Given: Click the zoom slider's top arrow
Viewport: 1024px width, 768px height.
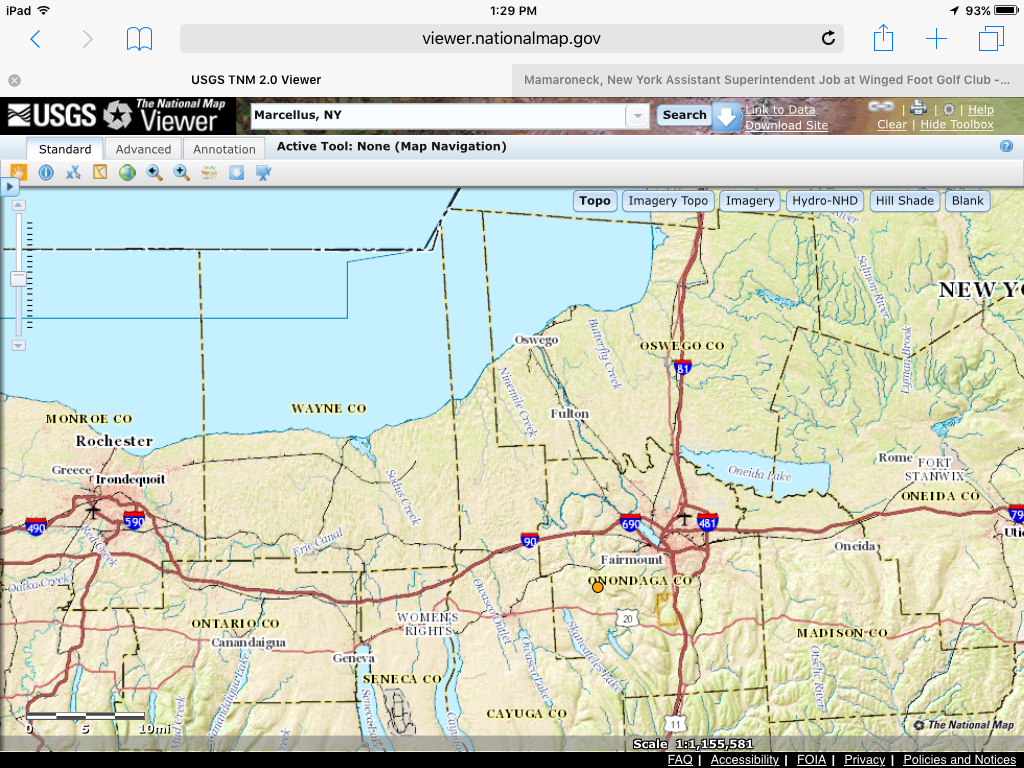Looking at the screenshot, I should point(18,206).
